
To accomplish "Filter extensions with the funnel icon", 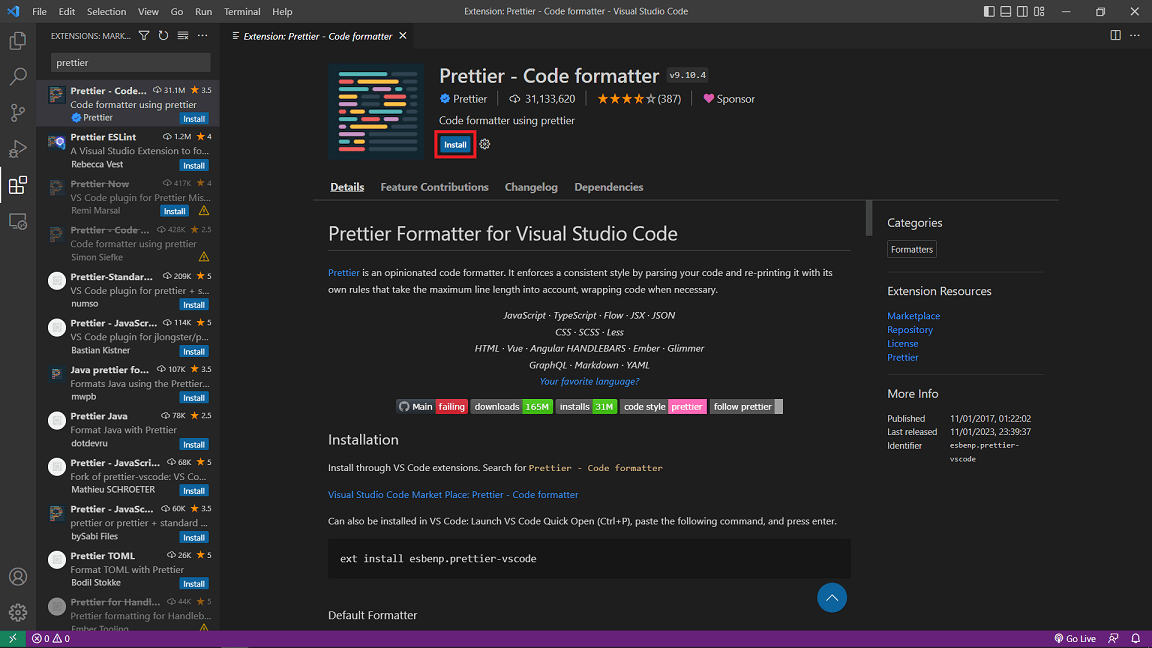I will [144, 35].
